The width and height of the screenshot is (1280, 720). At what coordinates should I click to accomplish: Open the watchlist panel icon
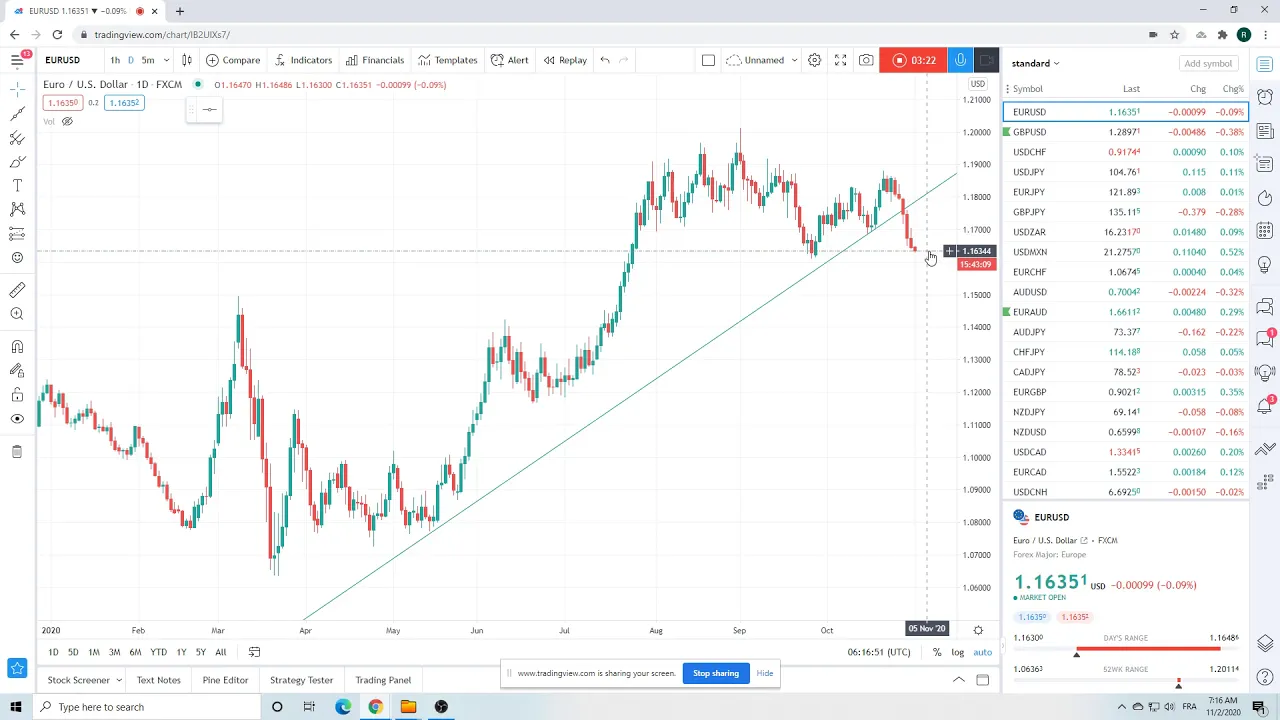(x=1265, y=65)
